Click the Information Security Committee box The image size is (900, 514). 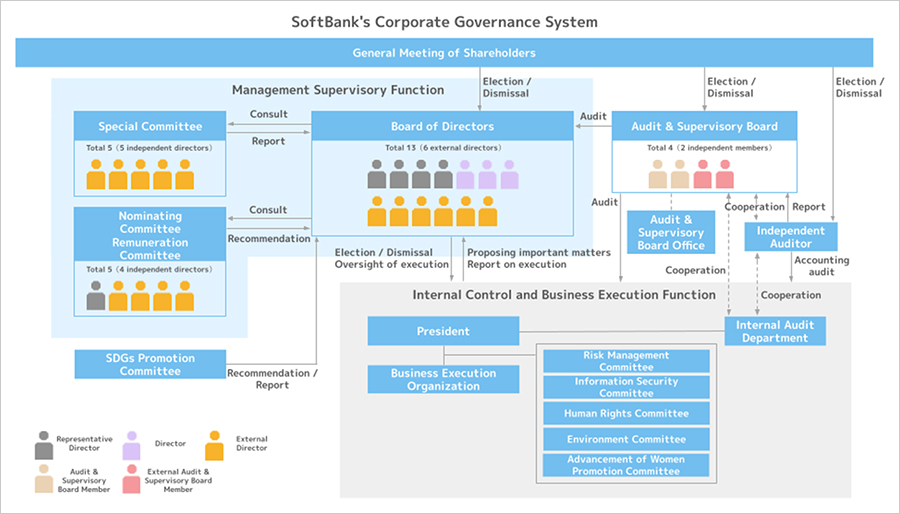click(x=626, y=387)
